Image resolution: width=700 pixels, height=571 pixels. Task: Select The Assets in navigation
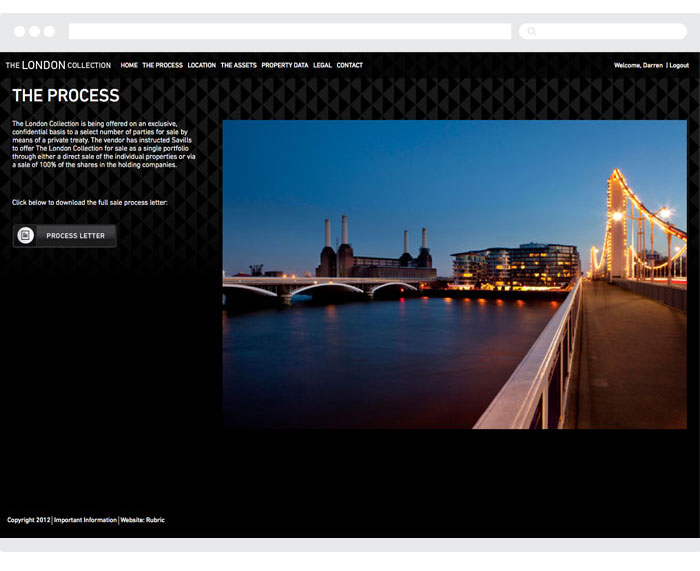pyautogui.click(x=238, y=65)
